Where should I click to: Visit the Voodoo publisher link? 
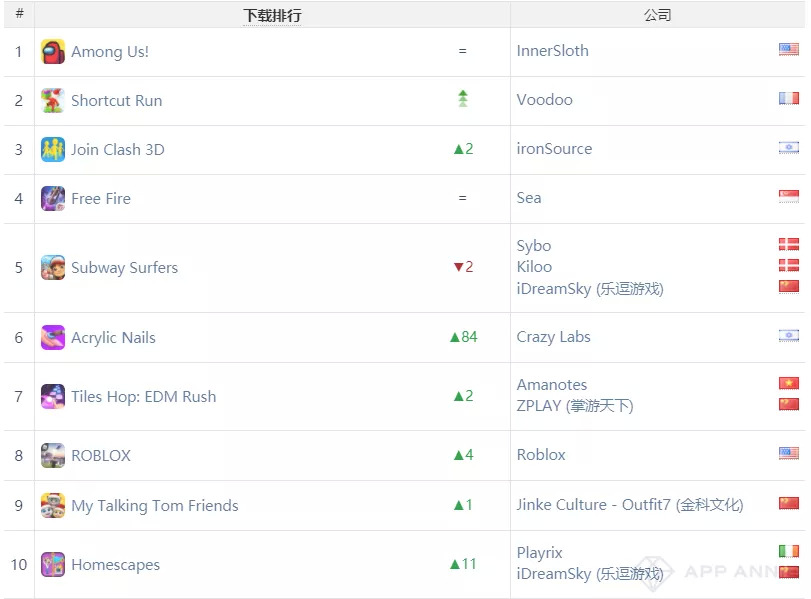pyautogui.click(x=545, y=100)
